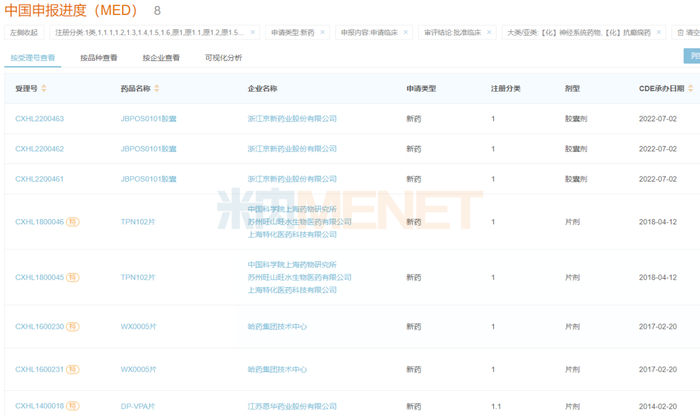Click the result count 8 beside the title

[157, 10]
